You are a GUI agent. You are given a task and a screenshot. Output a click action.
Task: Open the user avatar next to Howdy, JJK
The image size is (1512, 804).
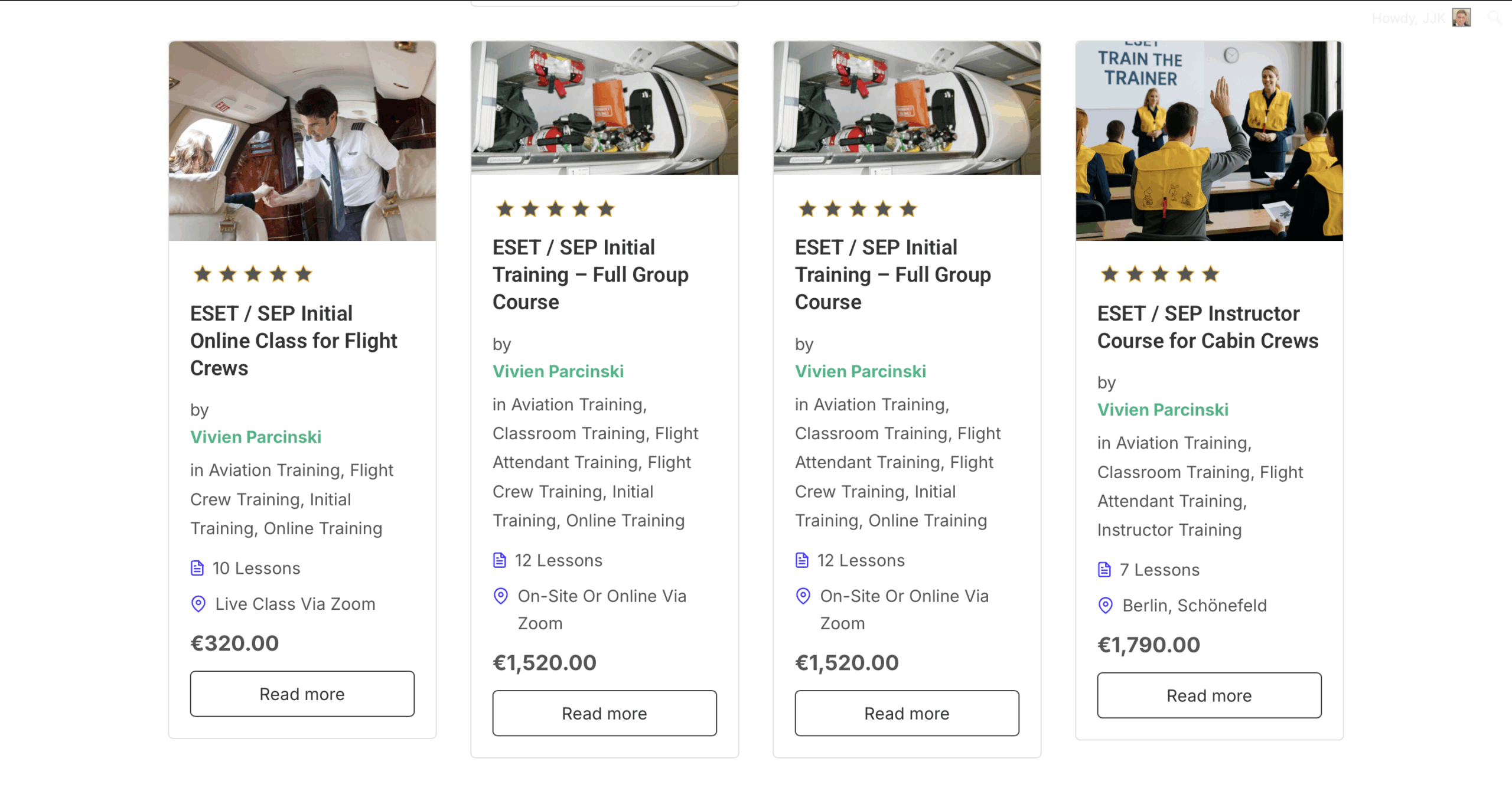point(1461,18)
